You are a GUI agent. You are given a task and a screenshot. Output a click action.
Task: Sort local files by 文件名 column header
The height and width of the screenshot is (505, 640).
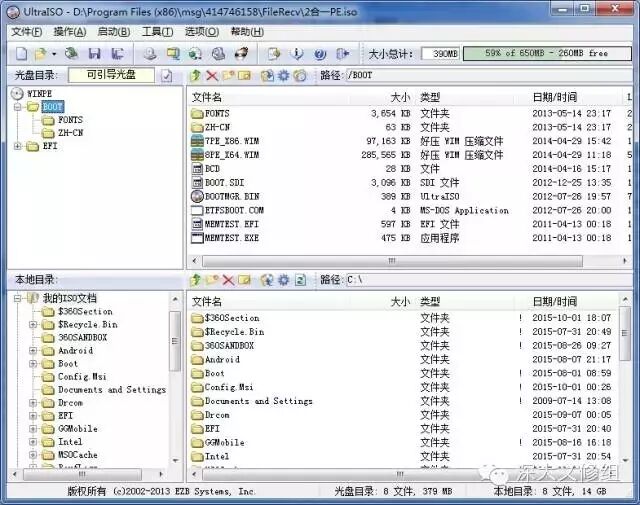tap(207, 302)
